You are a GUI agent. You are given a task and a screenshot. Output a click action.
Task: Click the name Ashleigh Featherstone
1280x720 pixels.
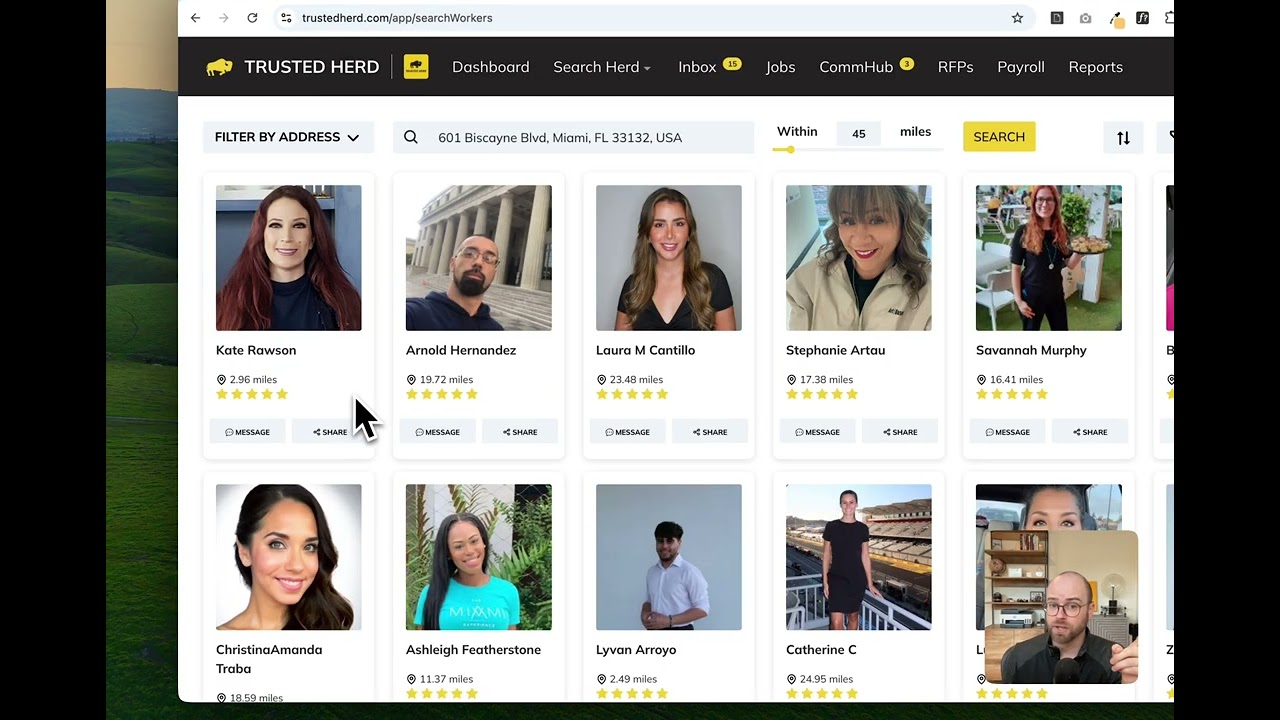click(x=473, y=650)
